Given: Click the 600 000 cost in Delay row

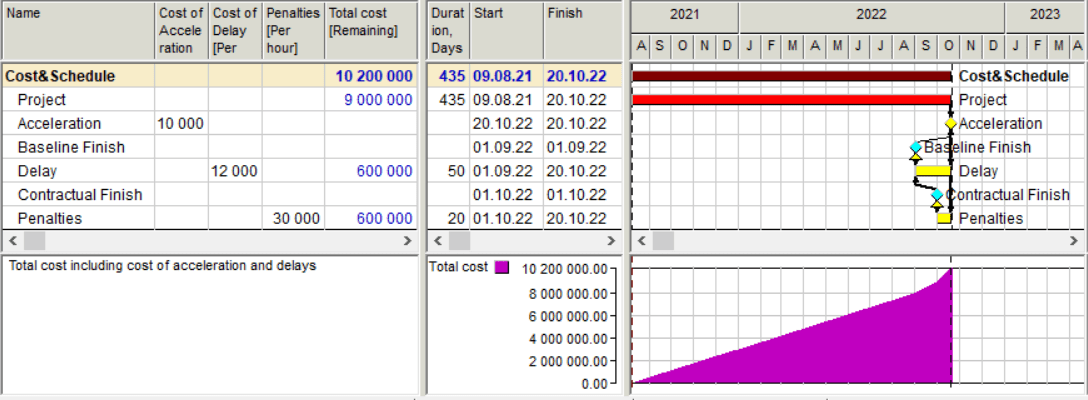Looking at the screenshot, I should tap(371, 171).
